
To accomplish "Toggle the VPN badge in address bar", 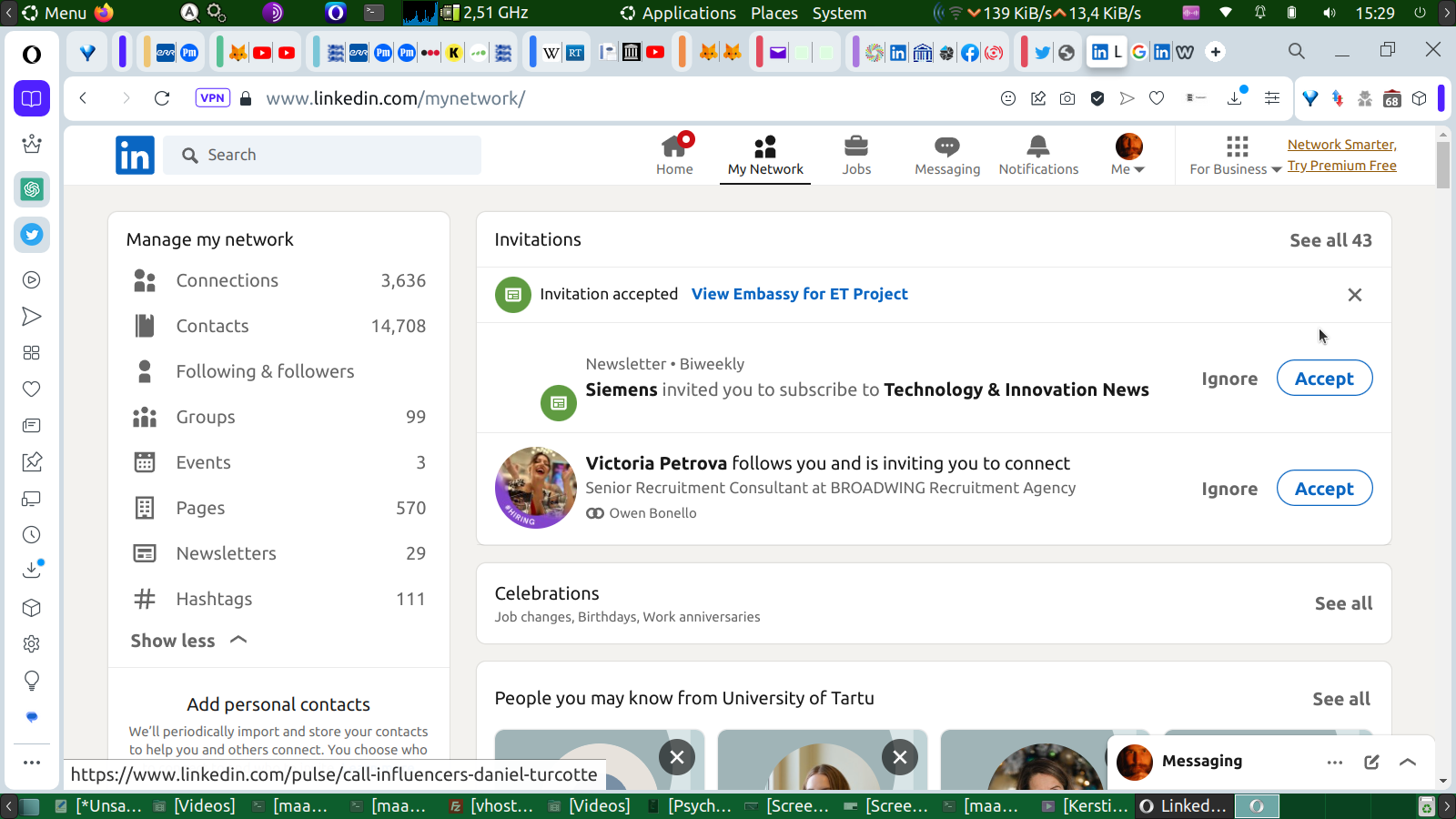I will coord(212,98).
